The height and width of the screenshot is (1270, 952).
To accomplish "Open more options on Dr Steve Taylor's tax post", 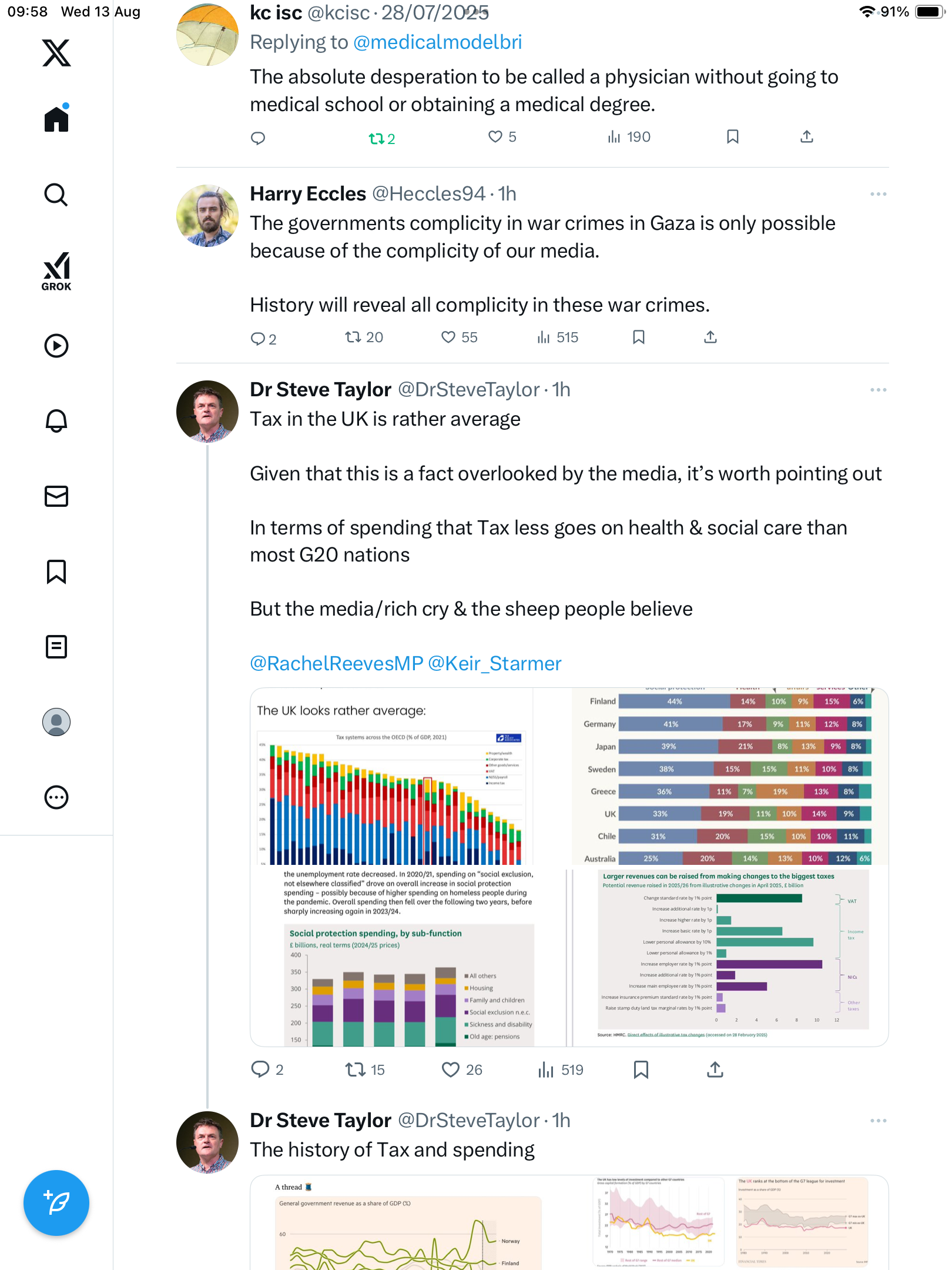I will tap(878, 390).
